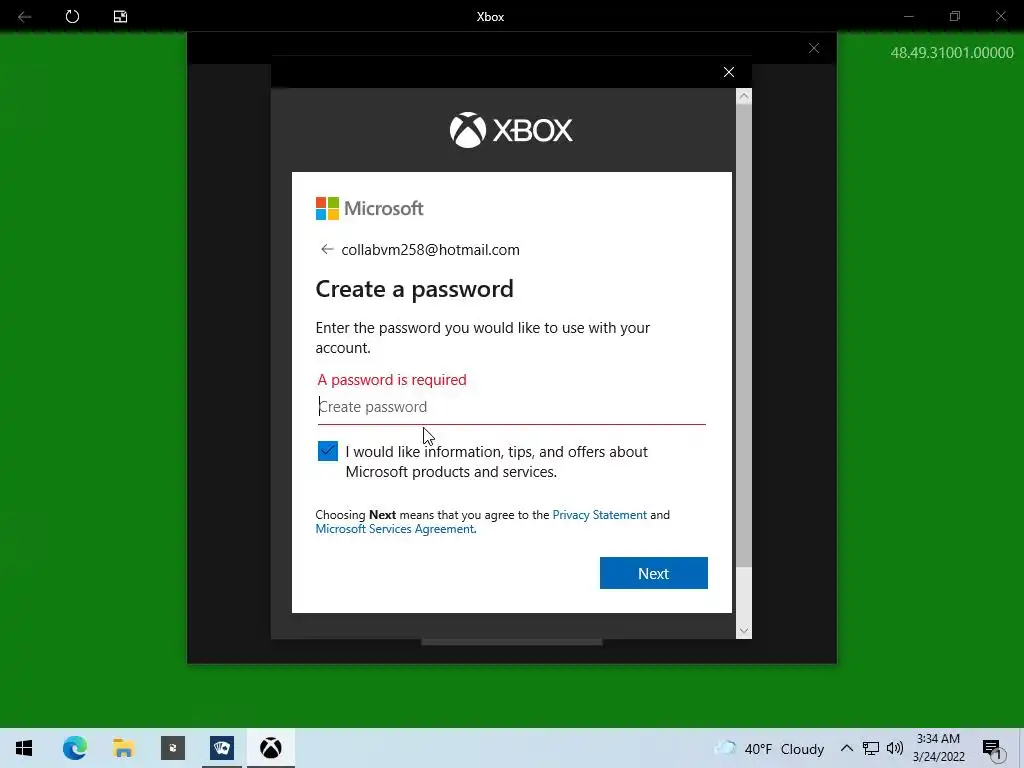This screenshot has height=768, width=1024.
Task: Click the back arrow in Xbox title bar
Action: [25, 16]
